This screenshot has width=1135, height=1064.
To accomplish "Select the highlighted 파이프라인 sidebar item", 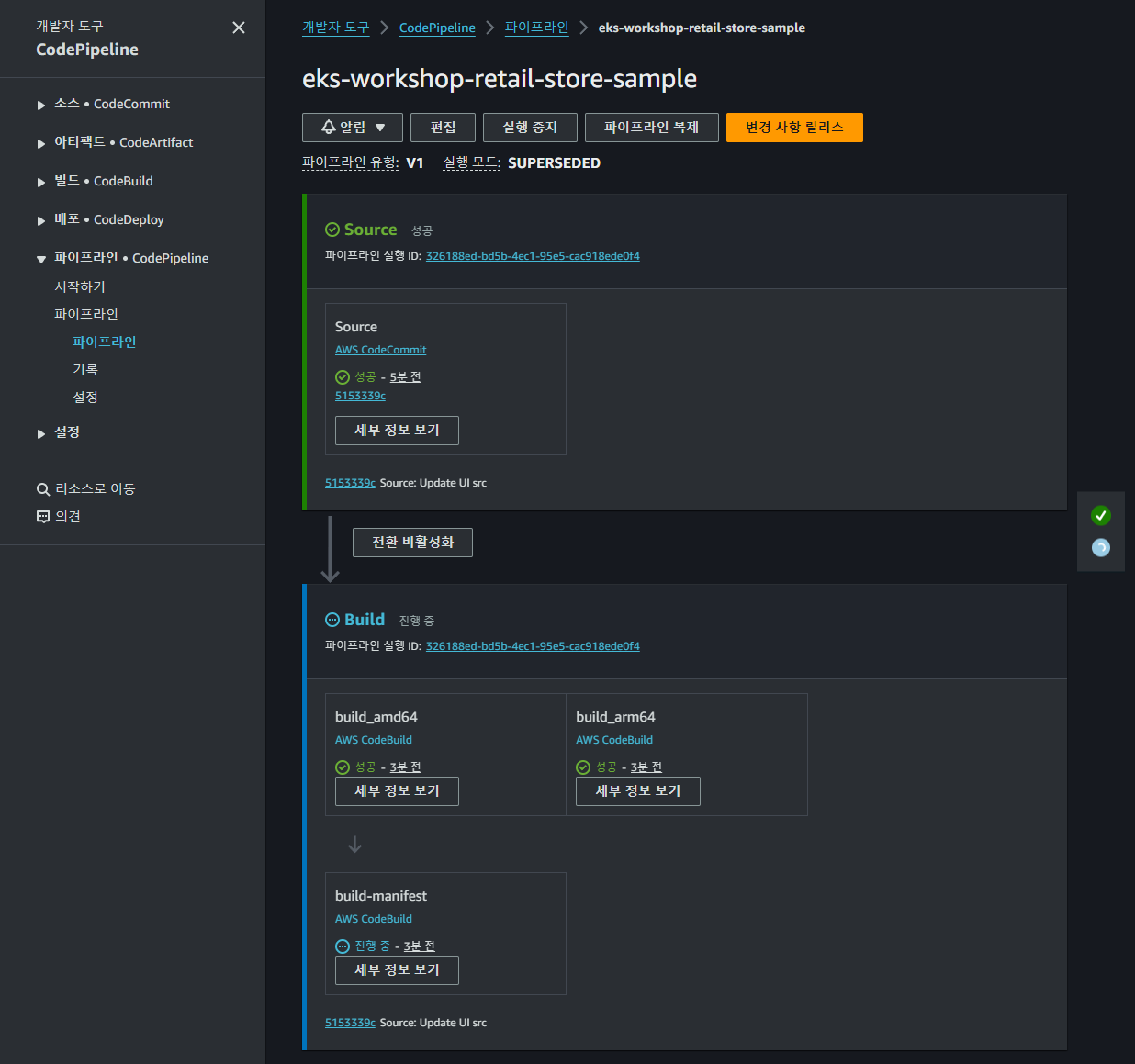I will [104, 342].
